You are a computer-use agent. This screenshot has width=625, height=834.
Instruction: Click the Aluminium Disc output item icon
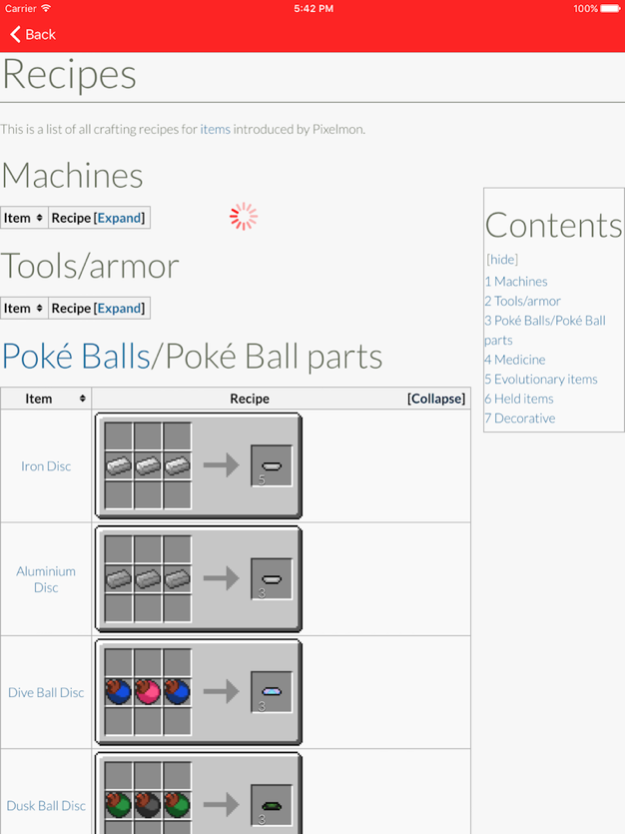tap(271, 579)
